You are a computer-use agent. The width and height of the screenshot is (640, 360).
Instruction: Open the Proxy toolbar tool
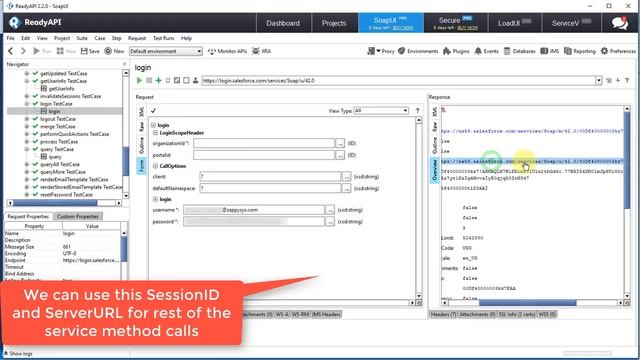(381, 51)
